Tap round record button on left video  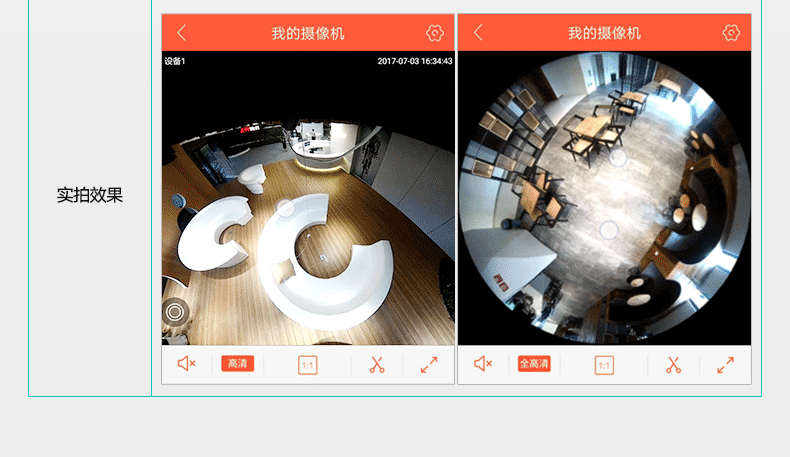[175, 311]
